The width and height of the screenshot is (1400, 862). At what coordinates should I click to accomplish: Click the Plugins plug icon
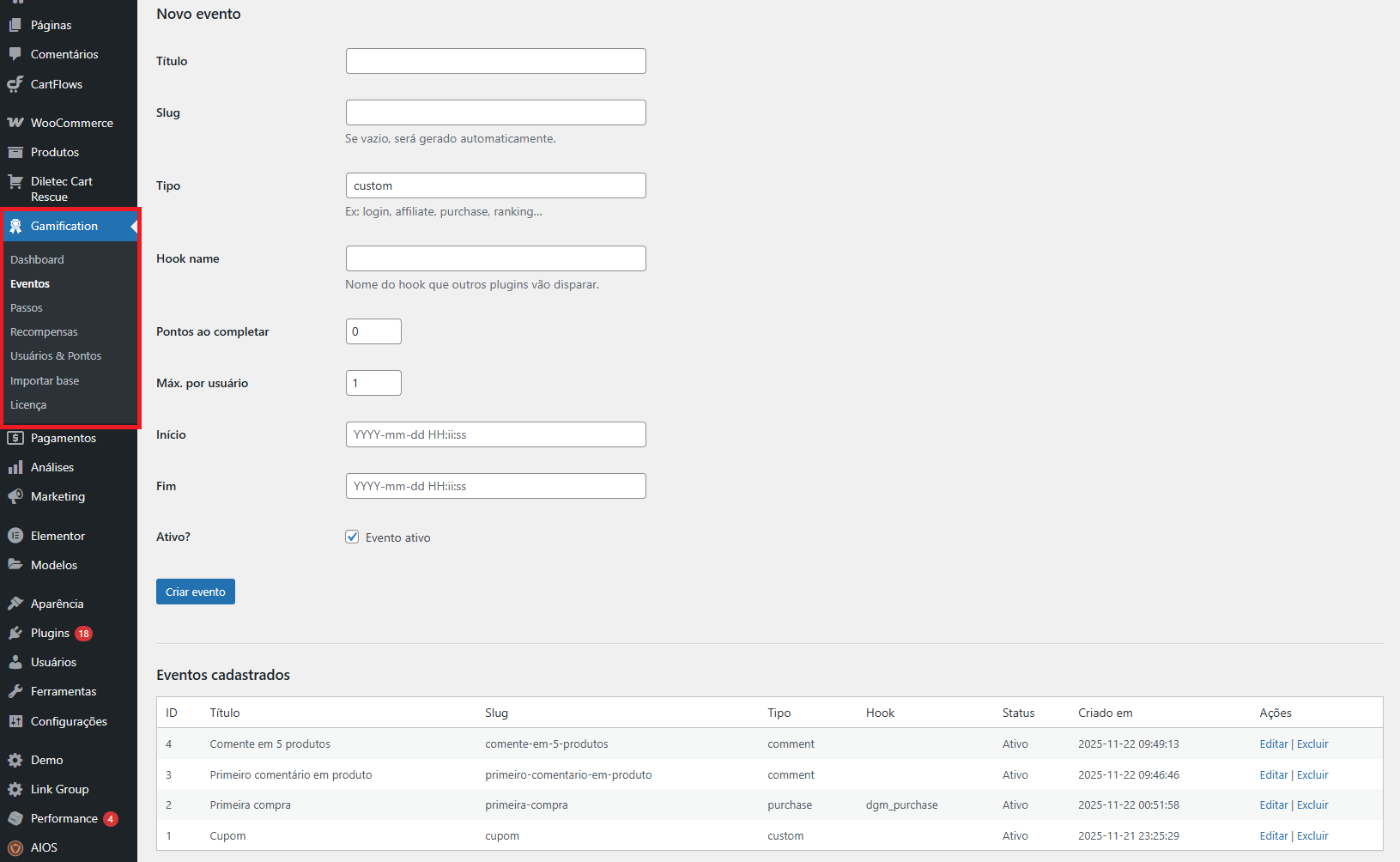(x=15, y=633)
